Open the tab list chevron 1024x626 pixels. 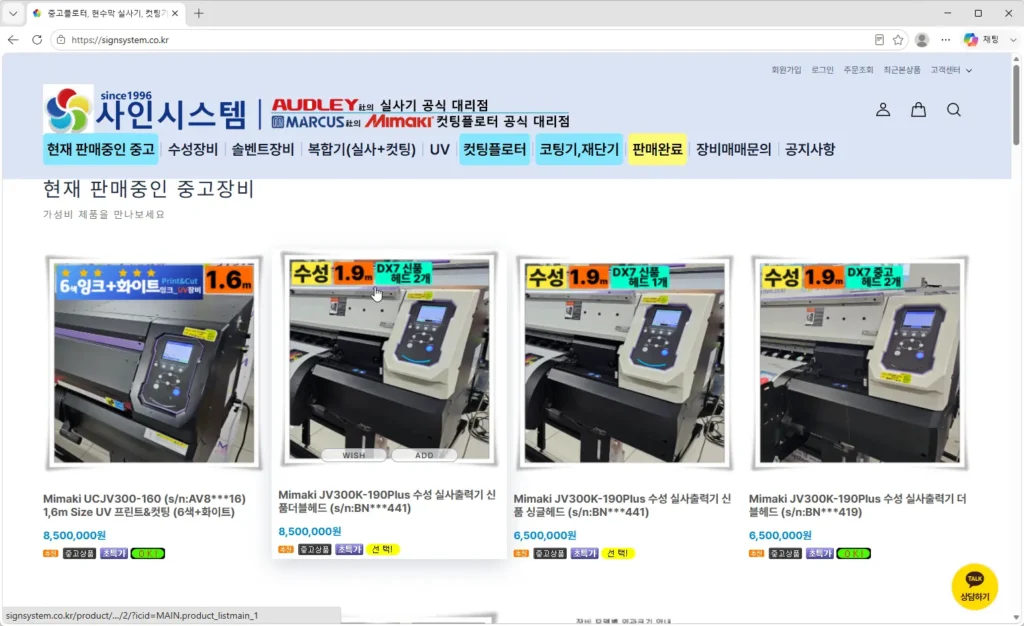[x=13, y=13]
